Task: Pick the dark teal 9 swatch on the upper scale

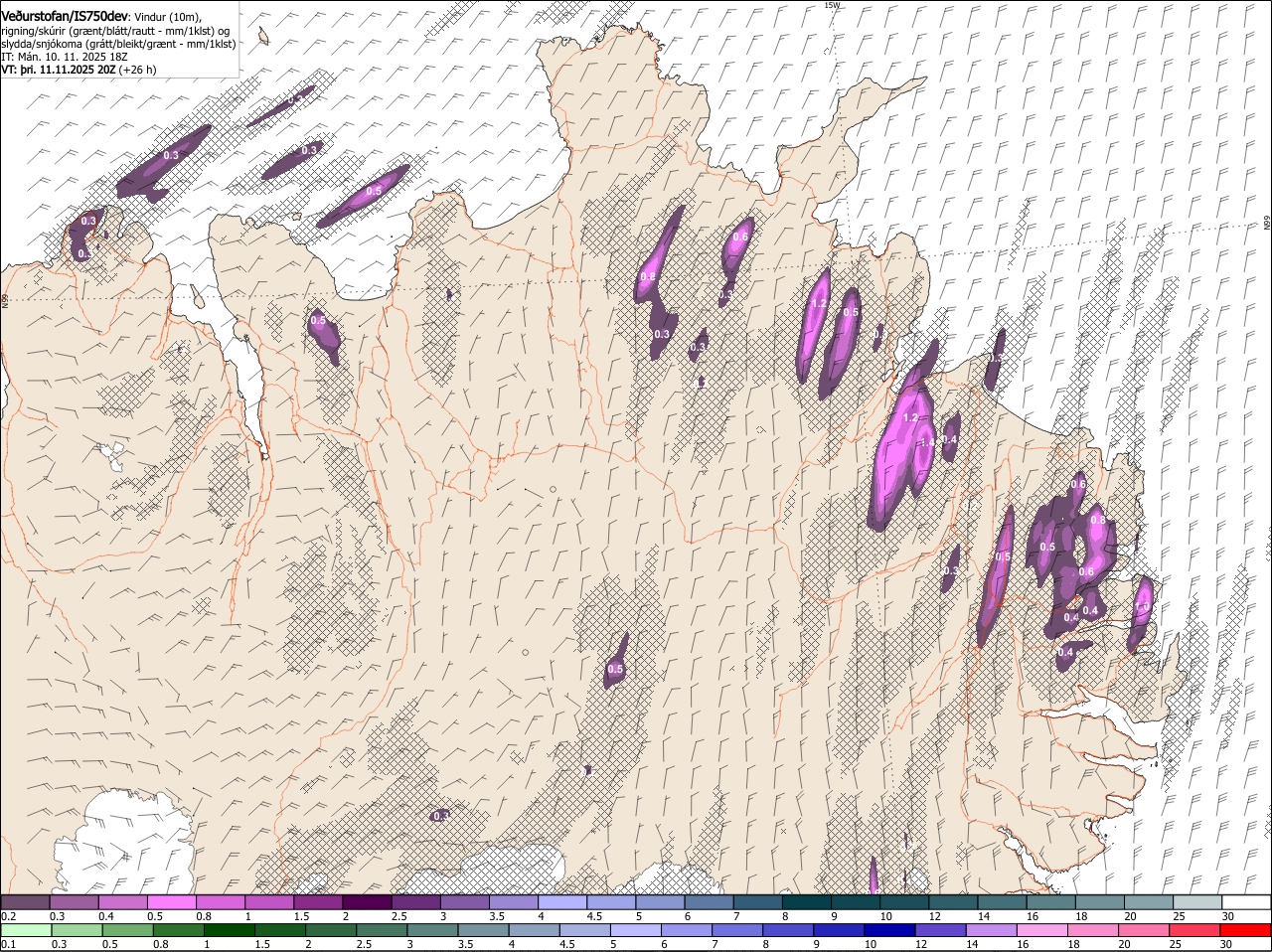Action: [856, 901]
